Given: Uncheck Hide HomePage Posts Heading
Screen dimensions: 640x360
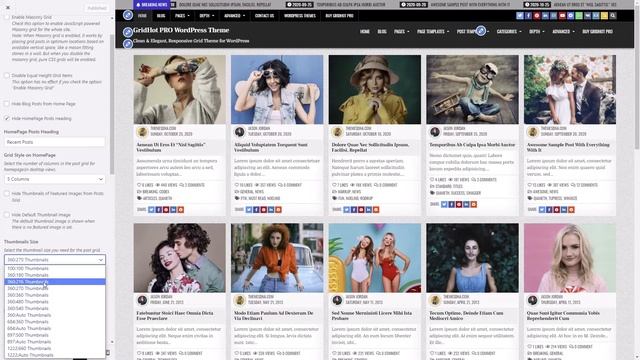Looking at the screenshot, I should [7, 118].
